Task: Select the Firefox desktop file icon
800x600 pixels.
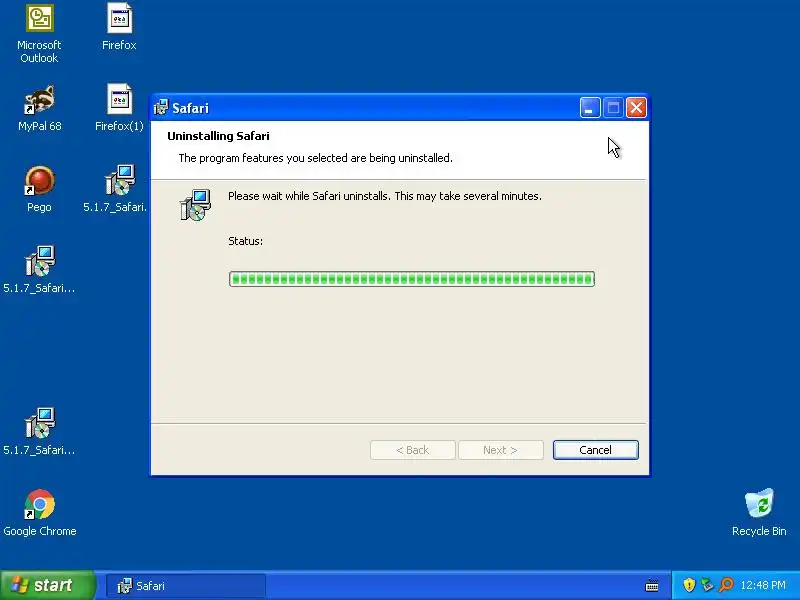Action: pos(119,27)
